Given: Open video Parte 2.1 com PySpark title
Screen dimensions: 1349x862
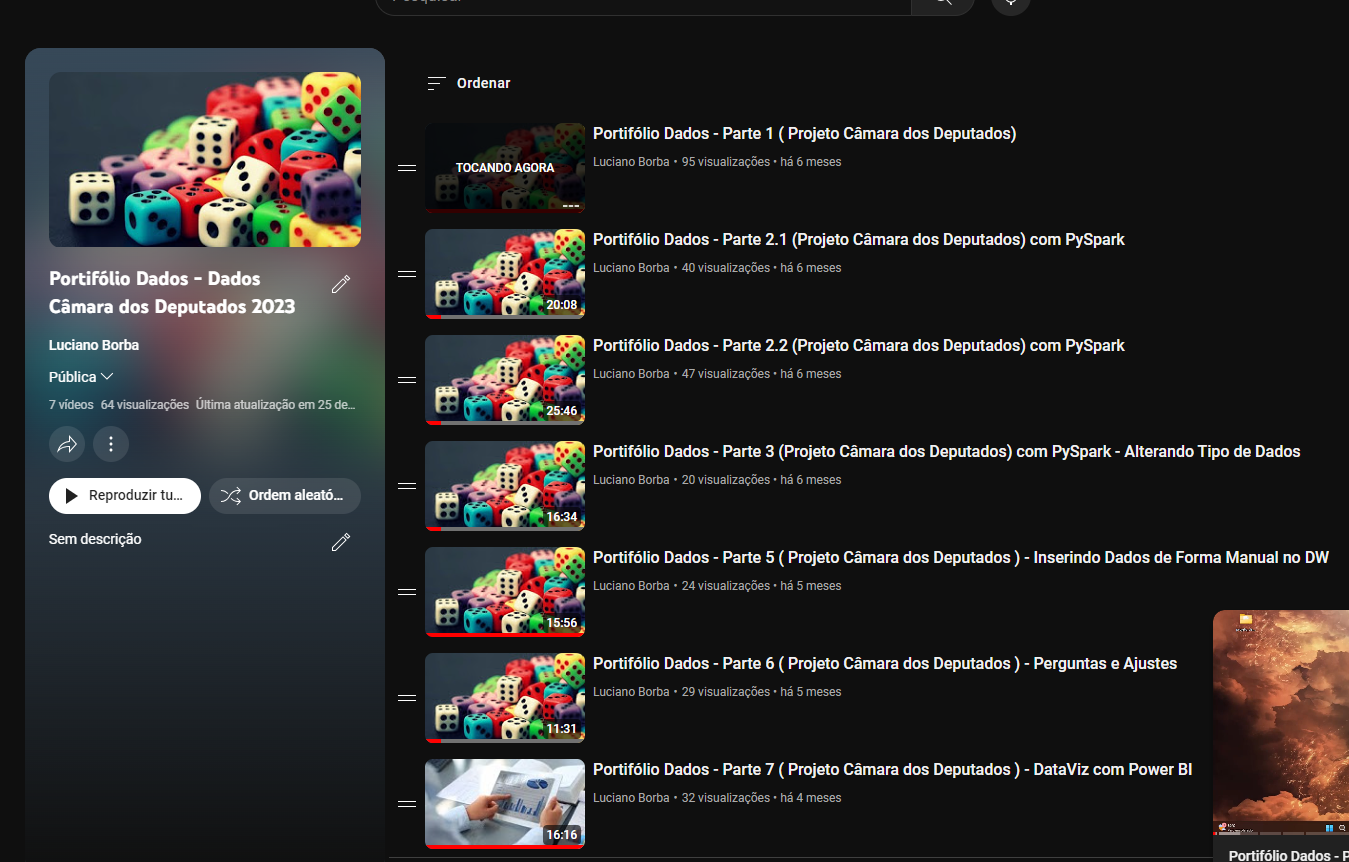Looking at the screenshot, I should tap(859, 240).
